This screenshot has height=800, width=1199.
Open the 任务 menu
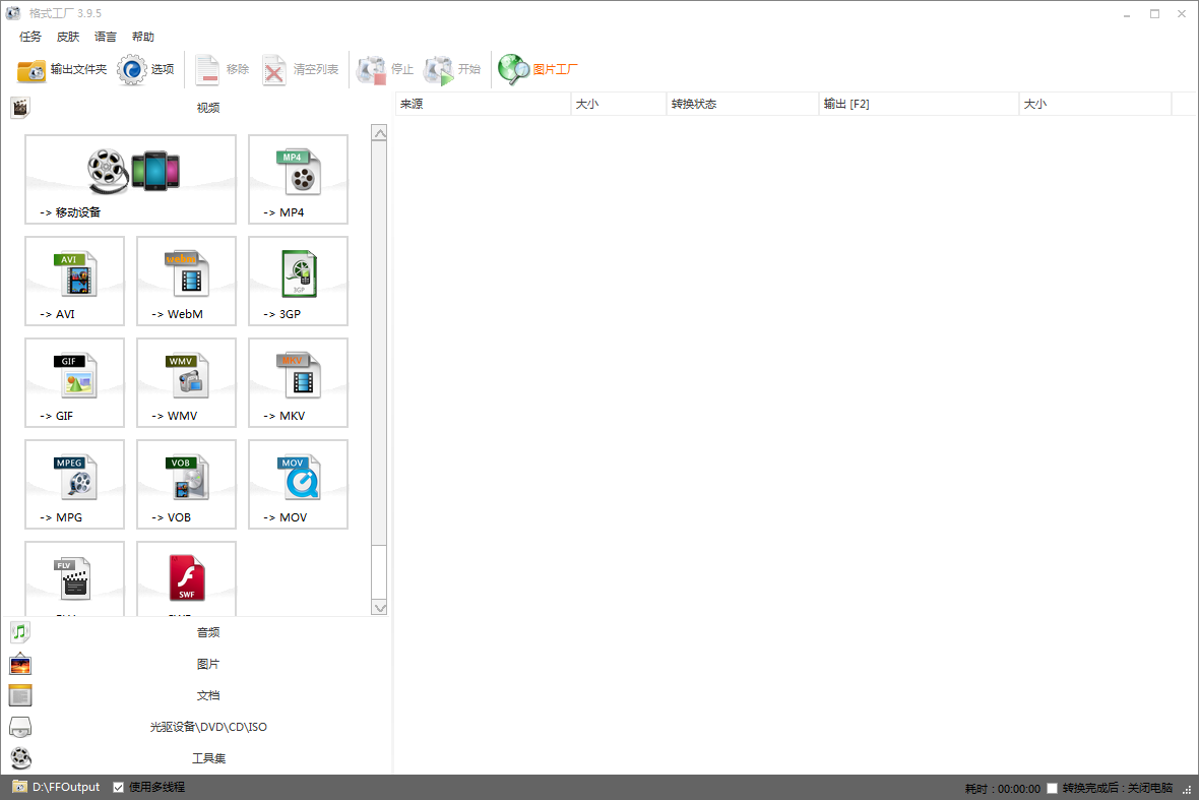(x=31, y=37)
